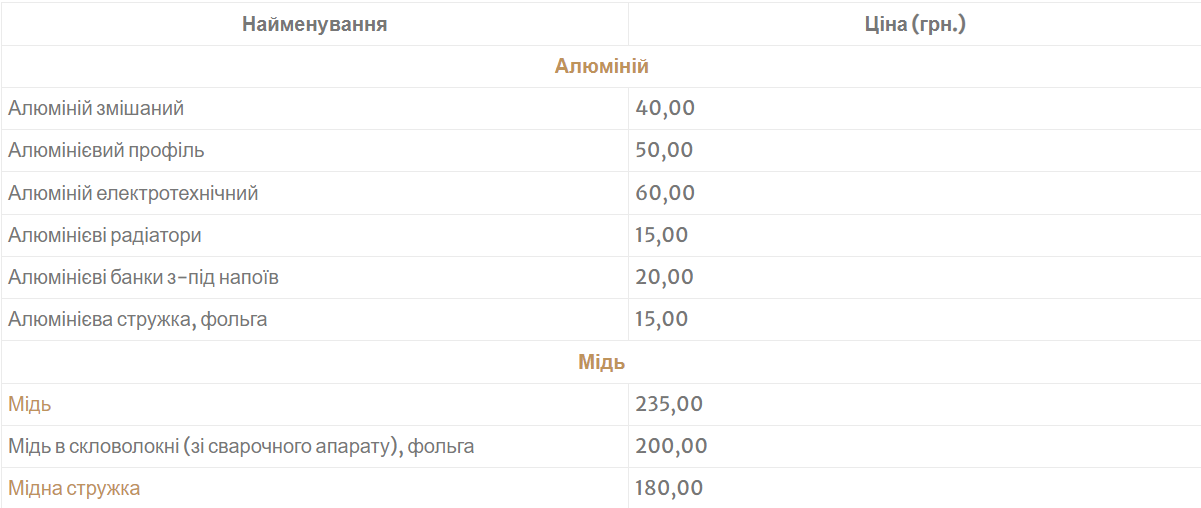This screenshot has height=508, width=1201.
Task: Select the 20,00 price for банки
Action: (x=665, y=277)
